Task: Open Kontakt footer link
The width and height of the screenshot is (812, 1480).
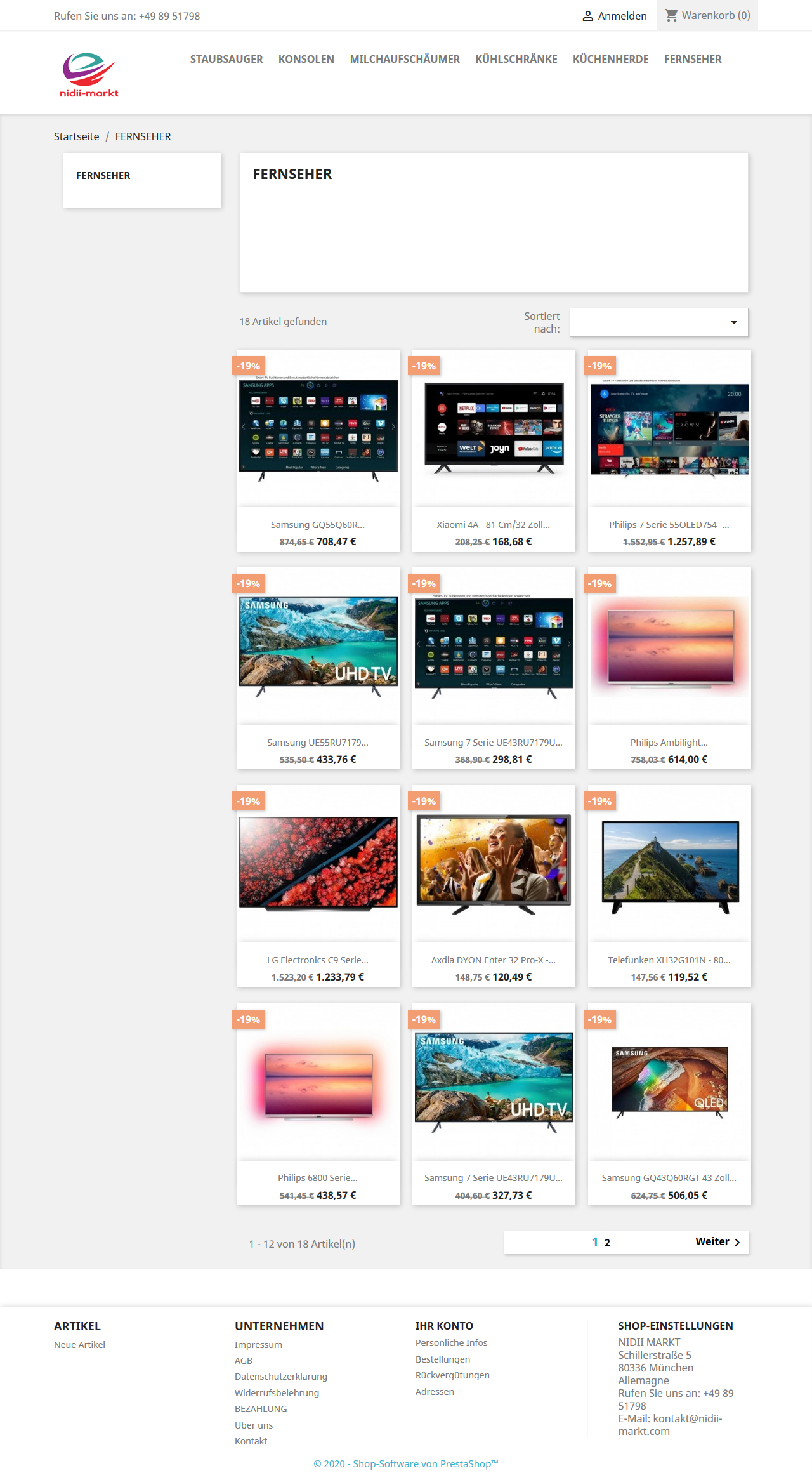Action: [251, 1441]
